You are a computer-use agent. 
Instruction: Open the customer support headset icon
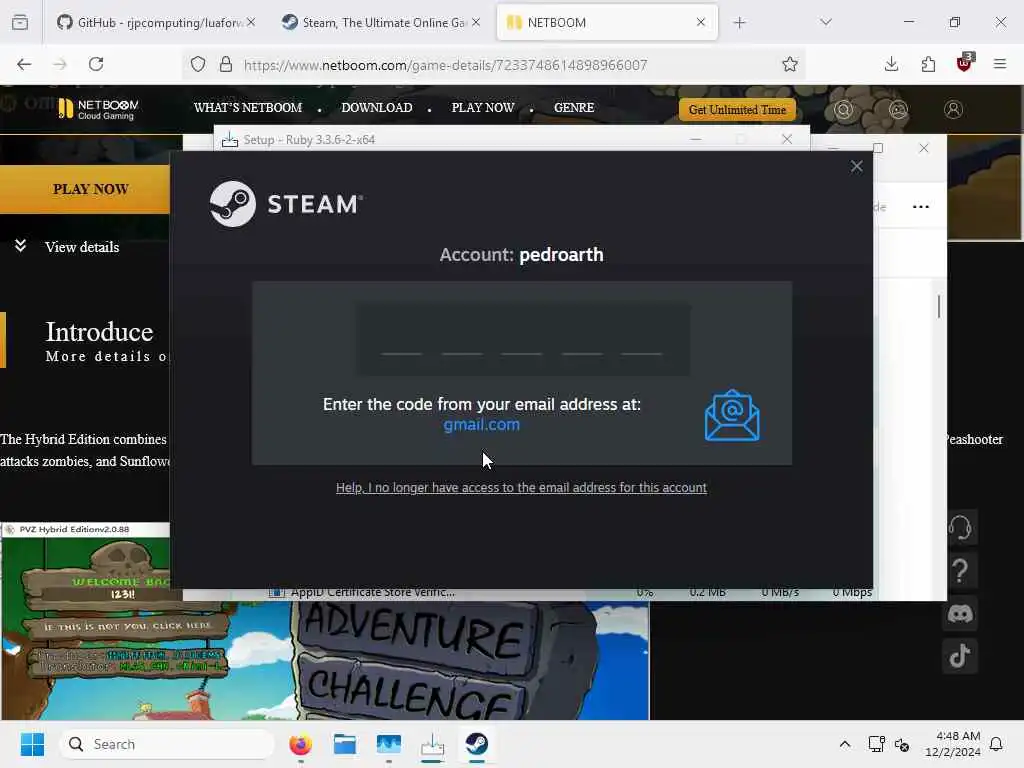pyautogui.click(x=960, y=527)
